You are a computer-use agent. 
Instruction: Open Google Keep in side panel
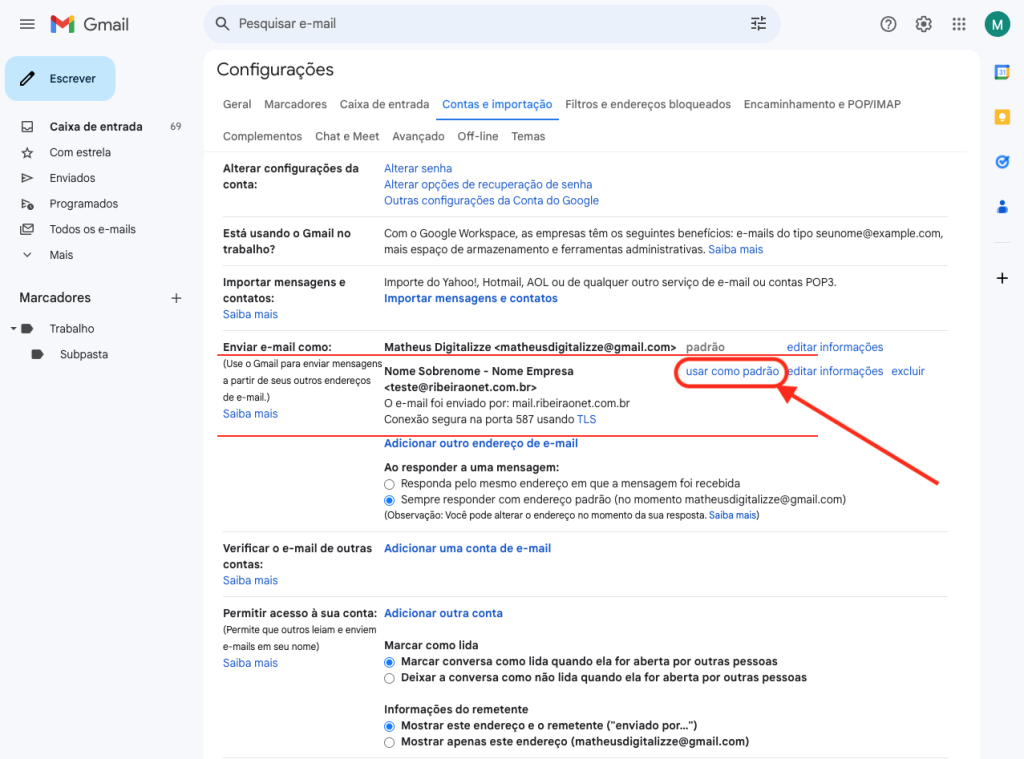coord(1002,117)
